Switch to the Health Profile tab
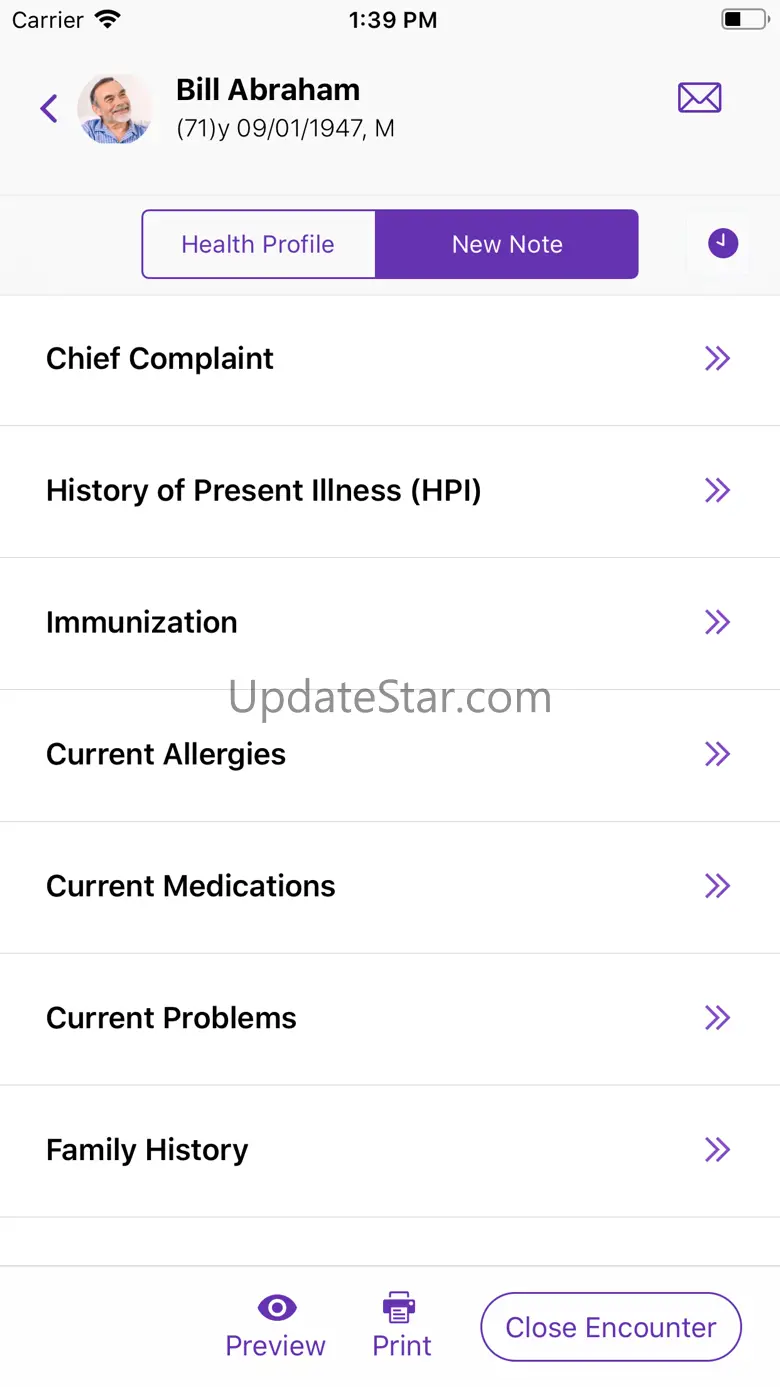This screenshot has width=780, height=1387. point(258,244)
